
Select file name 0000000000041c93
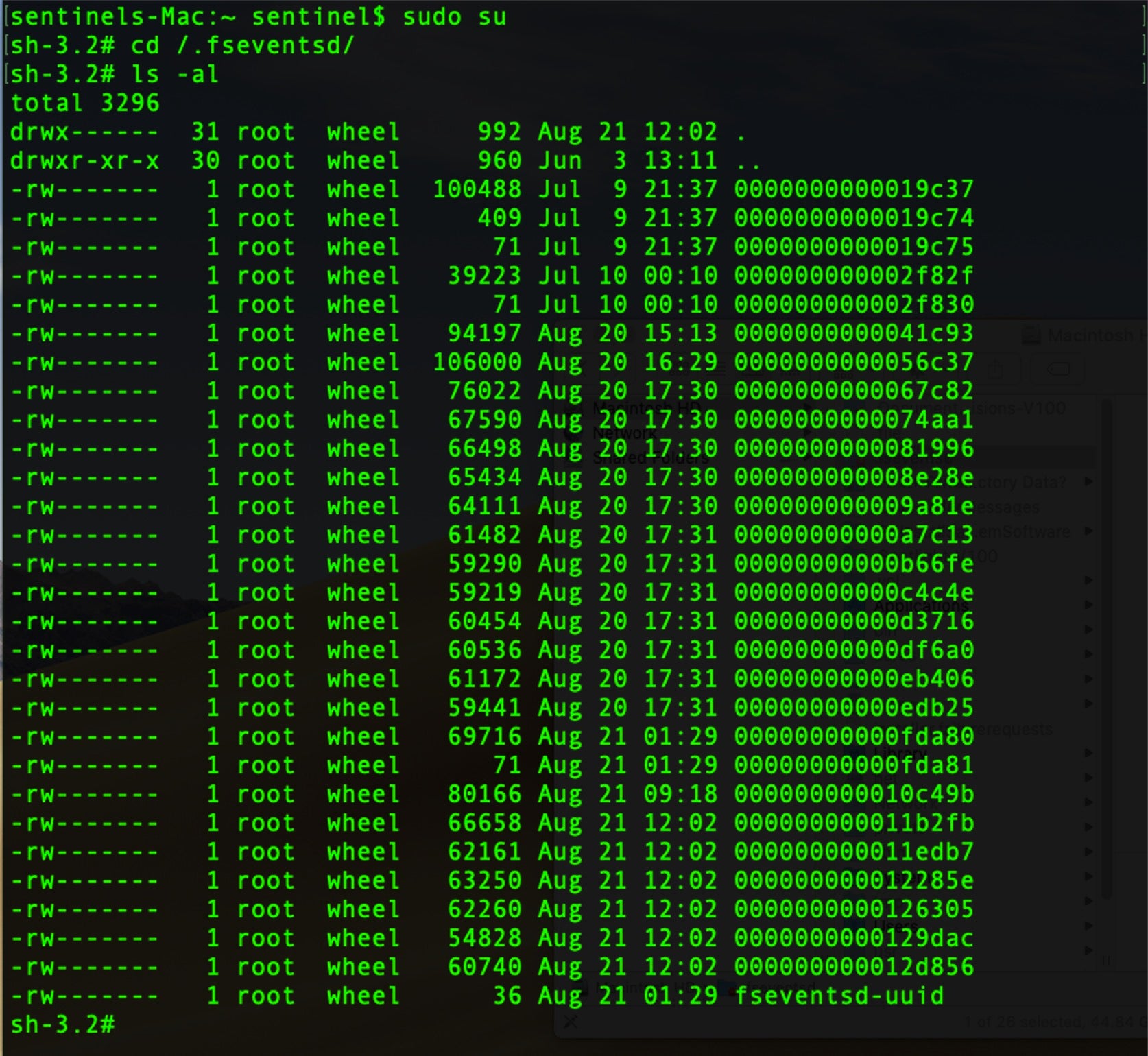tap(854, 333)
